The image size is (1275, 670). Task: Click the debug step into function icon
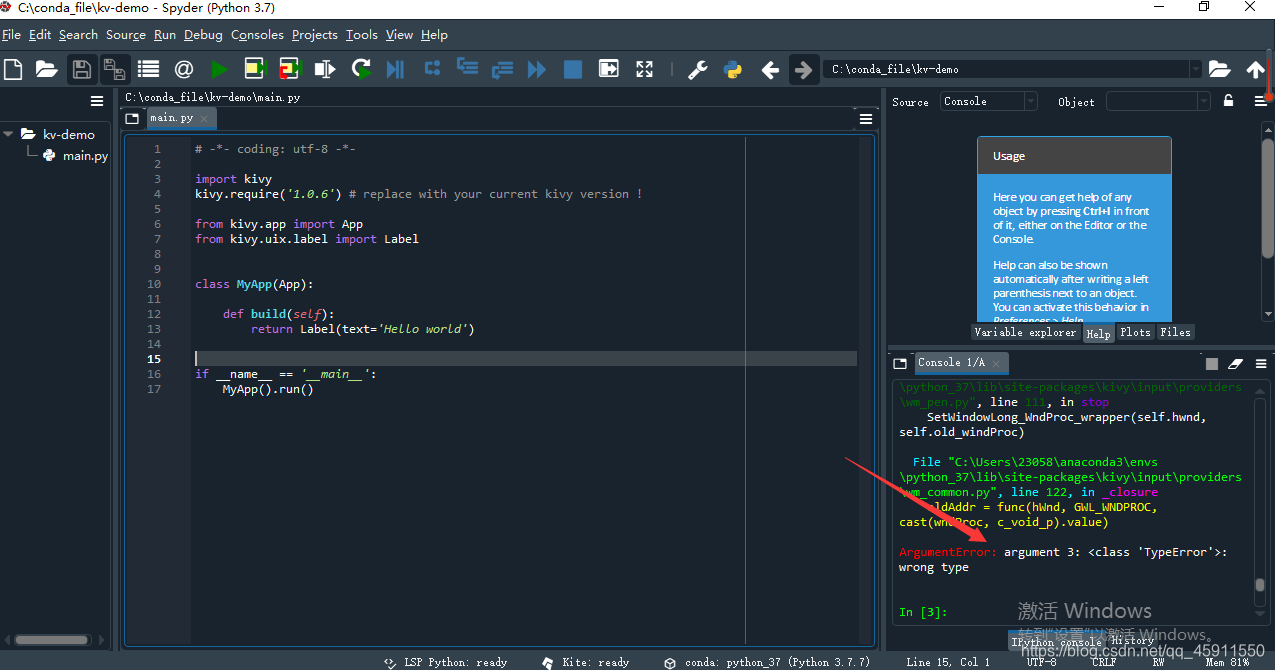pyautogui.click(x=467, y=69)
